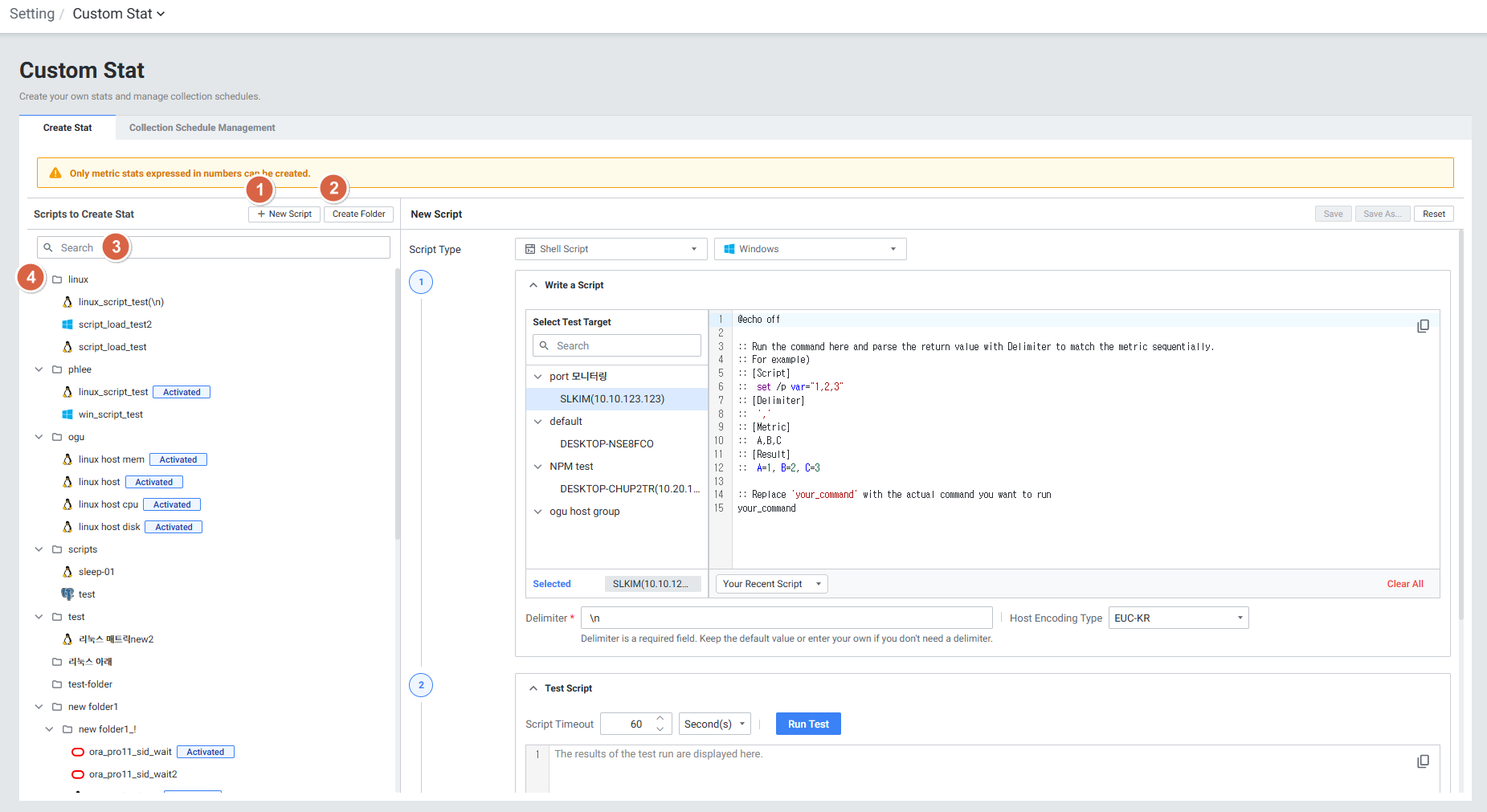Copy script code using the editor copy icon
The image size is (1487, 812).
(x=1423, y=326)
